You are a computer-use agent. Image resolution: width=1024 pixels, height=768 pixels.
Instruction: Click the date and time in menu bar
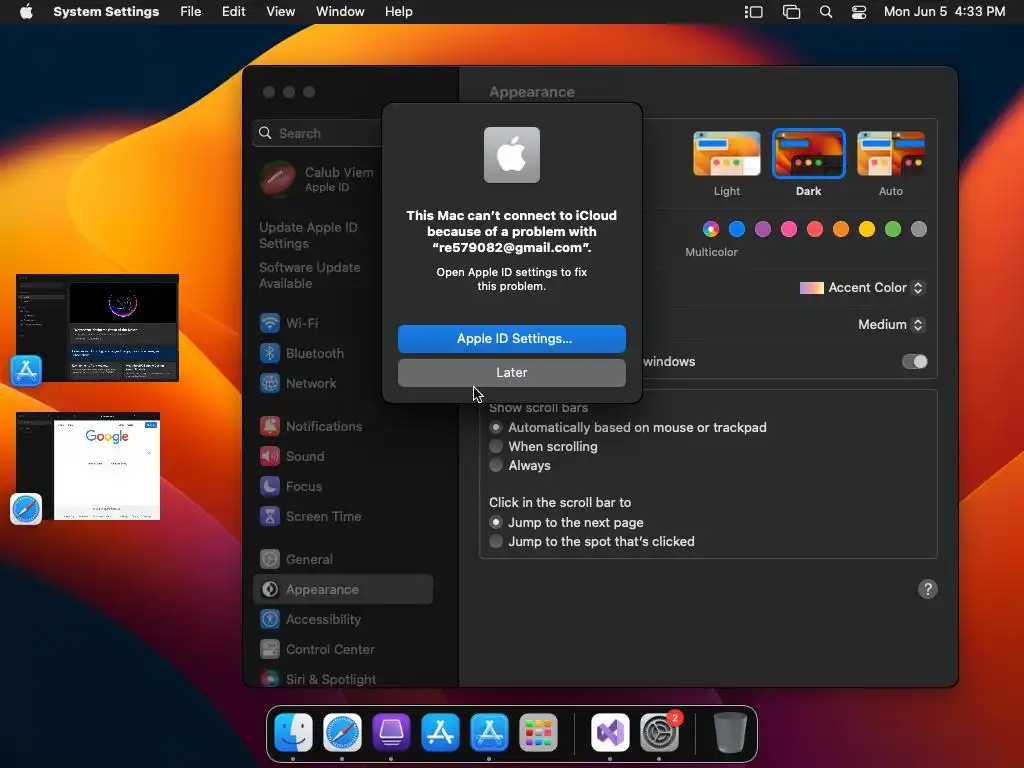click(x=944, y=12)
